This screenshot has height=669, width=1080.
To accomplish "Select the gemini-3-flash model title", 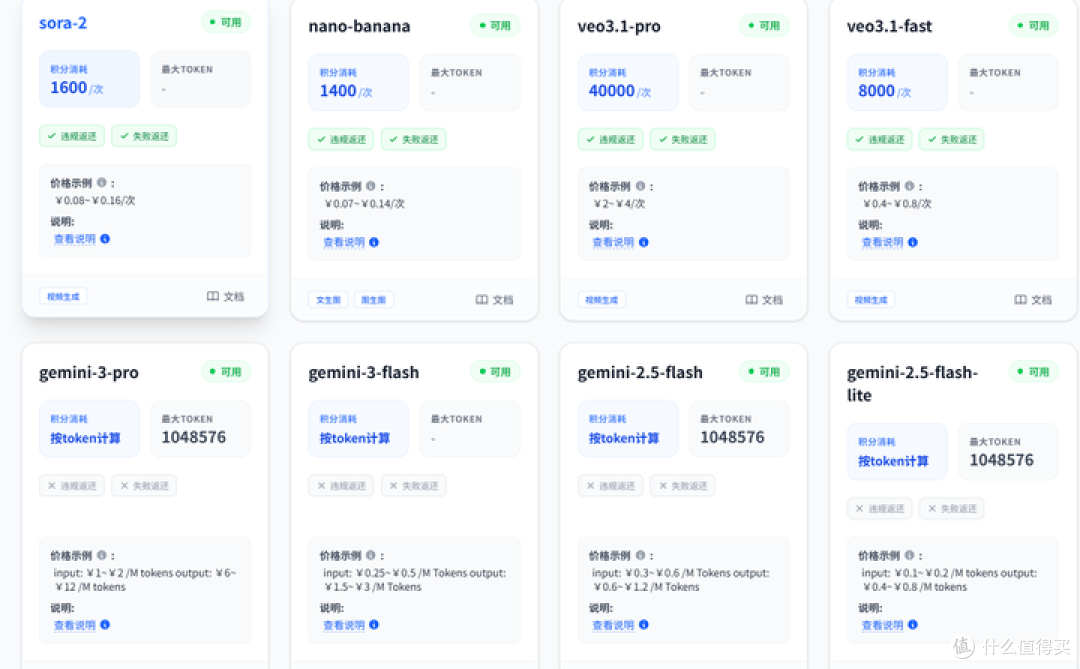I will click(x=364, y=373).
